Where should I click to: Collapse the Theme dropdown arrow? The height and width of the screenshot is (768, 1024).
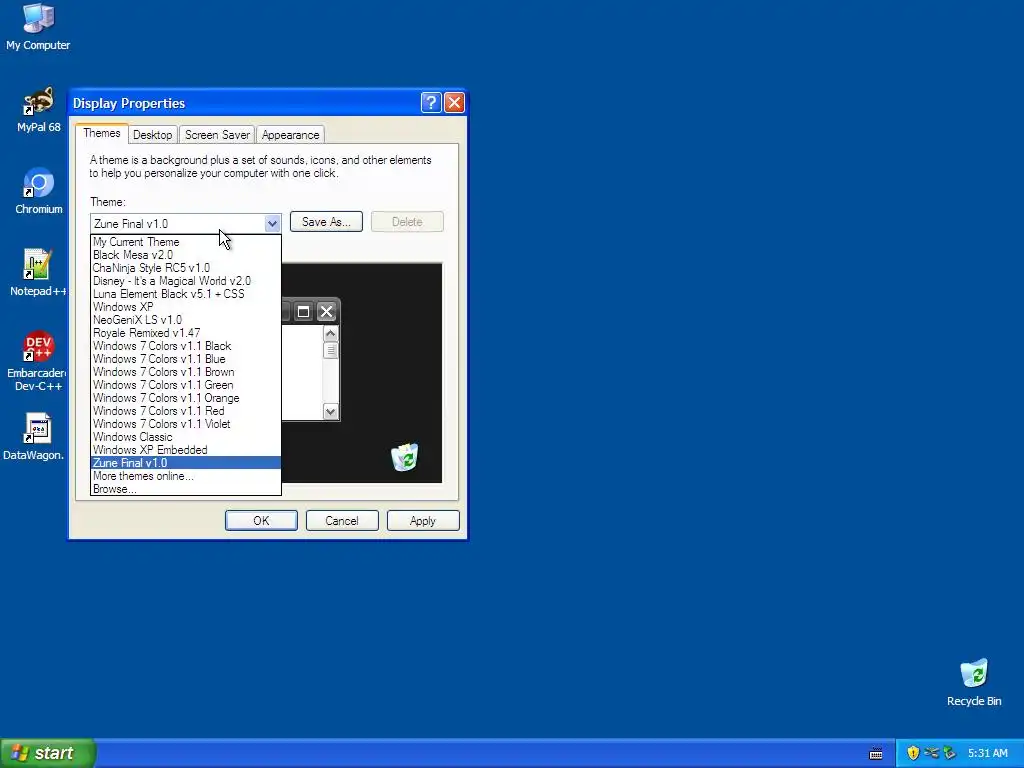272,223
